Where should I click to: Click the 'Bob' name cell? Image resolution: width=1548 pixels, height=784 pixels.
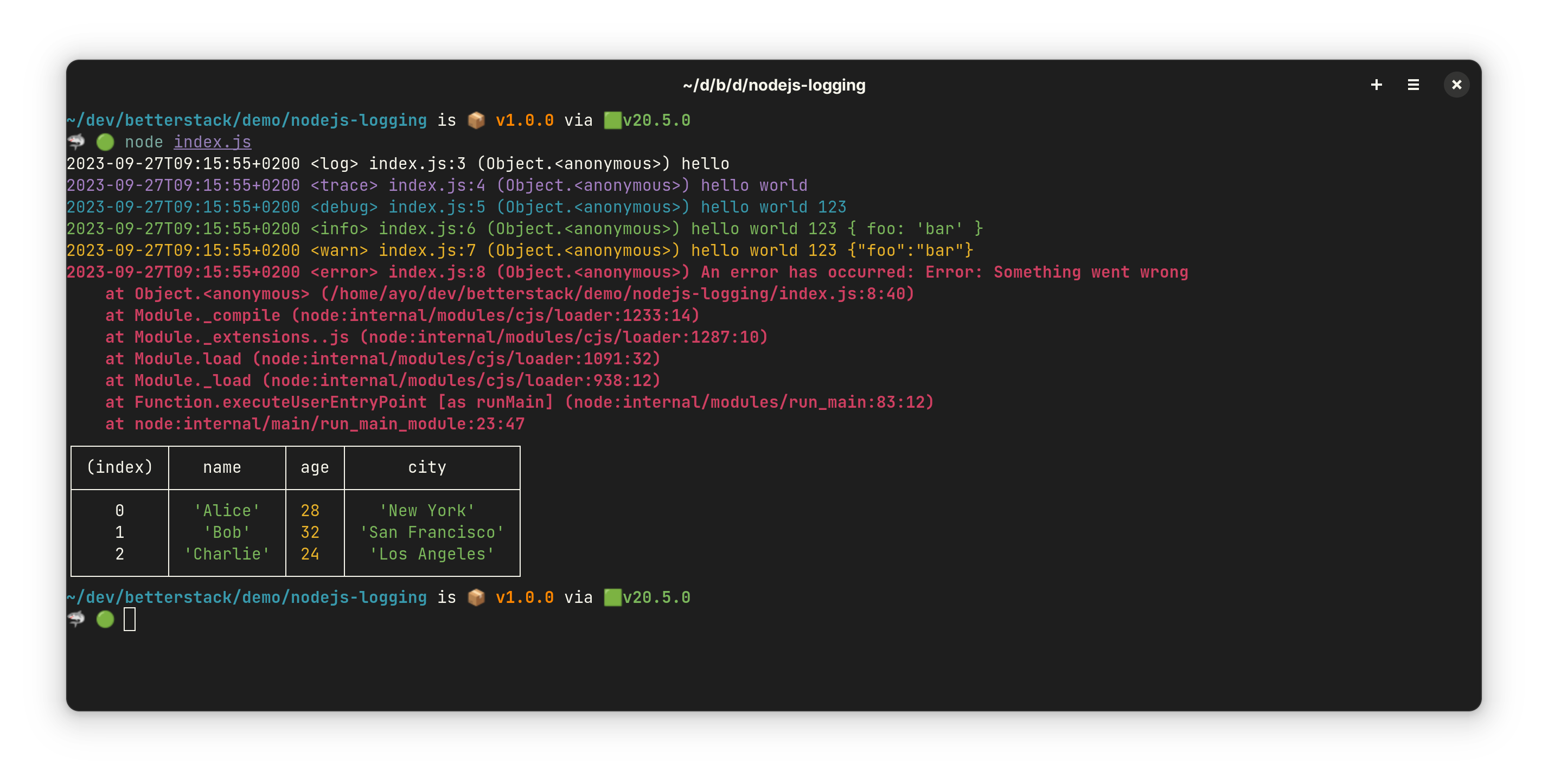[x=227, y=532]
